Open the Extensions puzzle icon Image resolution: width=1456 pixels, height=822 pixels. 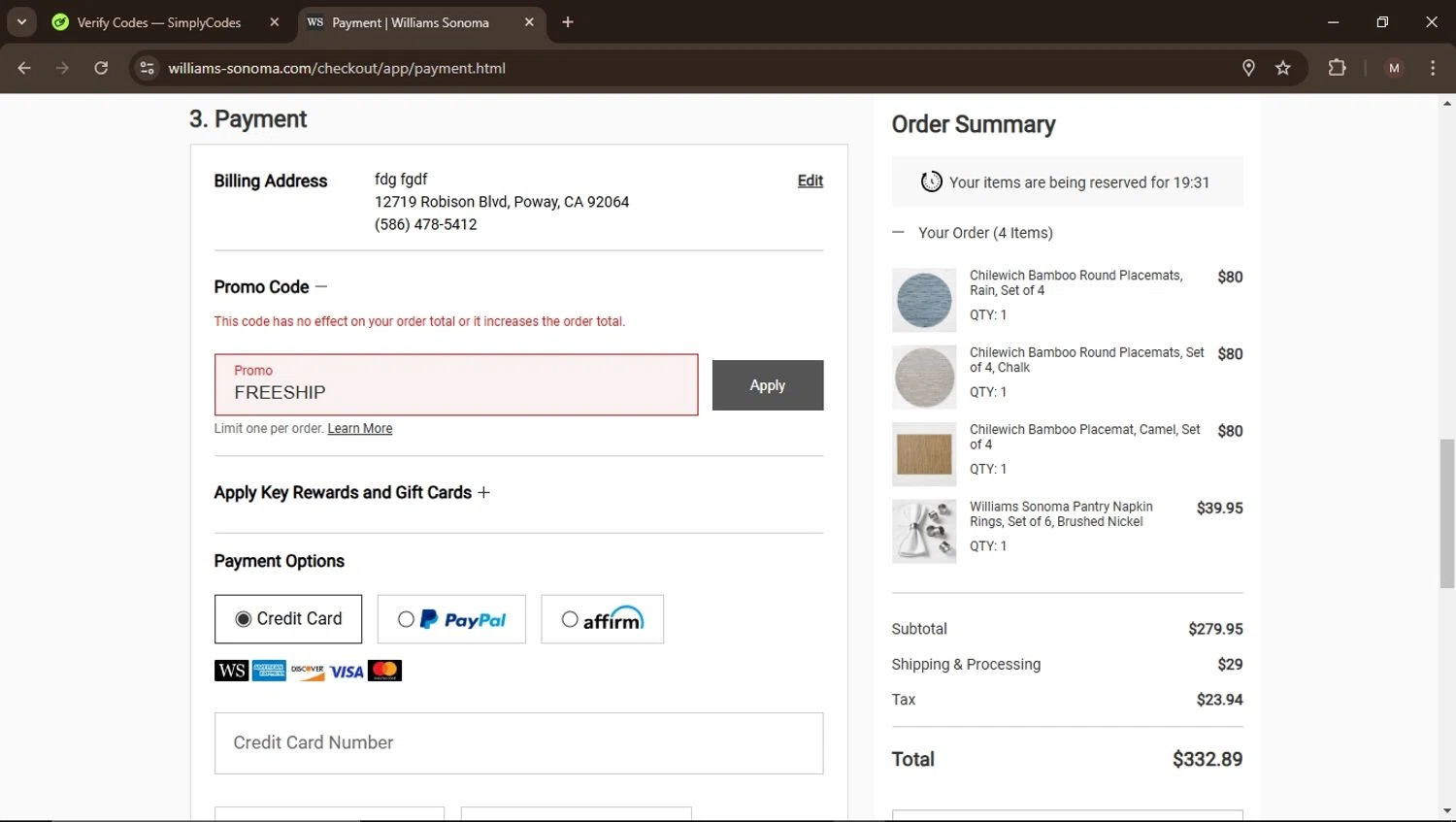coord(1337,68)
